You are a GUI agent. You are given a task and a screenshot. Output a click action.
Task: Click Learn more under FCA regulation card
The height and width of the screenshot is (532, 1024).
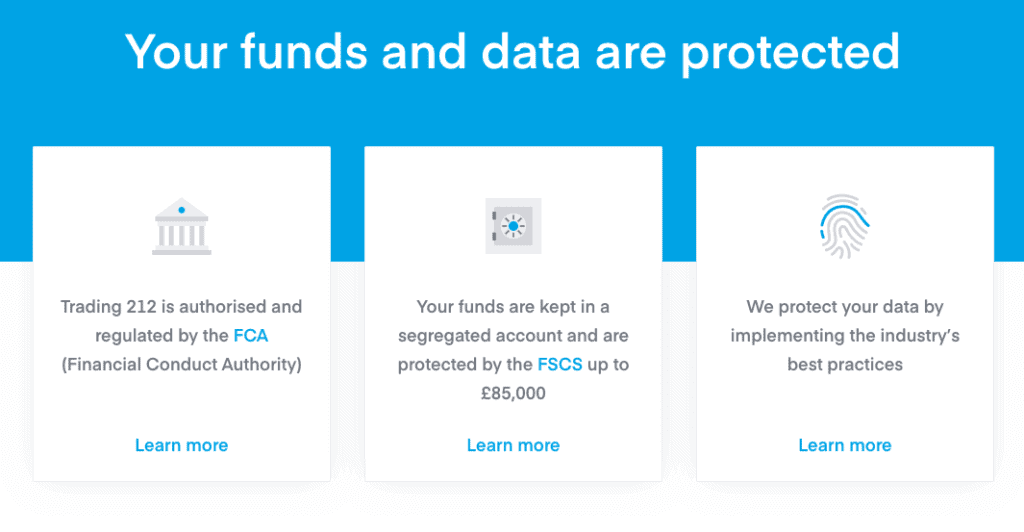(182, 445)
